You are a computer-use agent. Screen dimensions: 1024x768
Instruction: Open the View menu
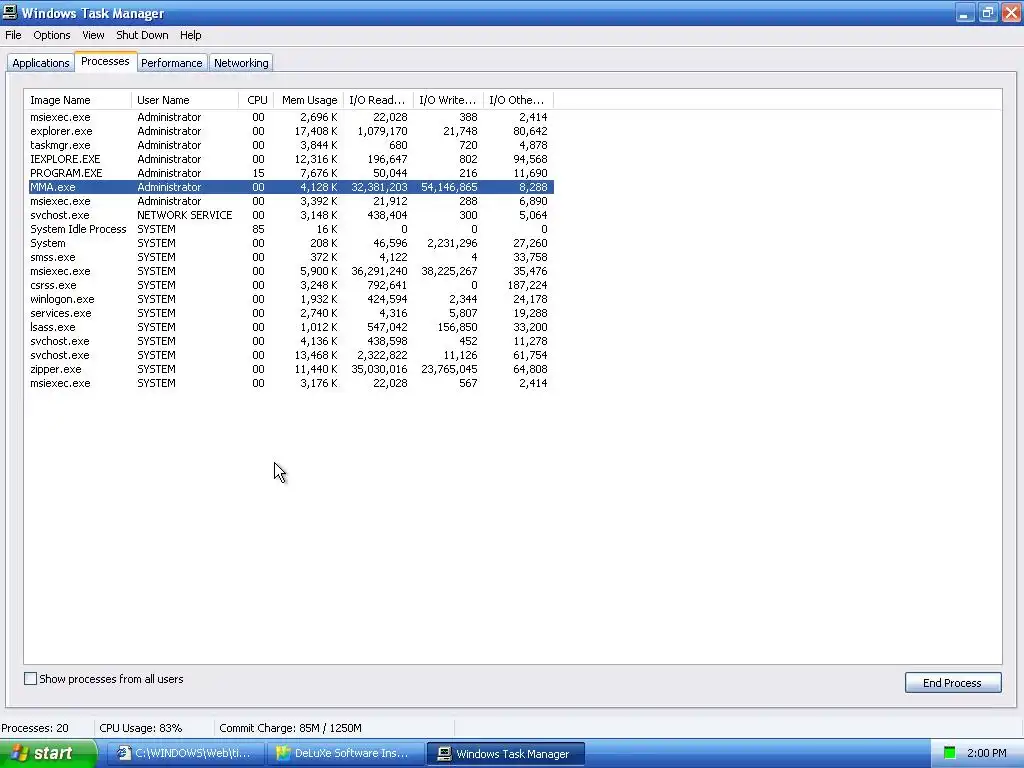click(93, 35)
